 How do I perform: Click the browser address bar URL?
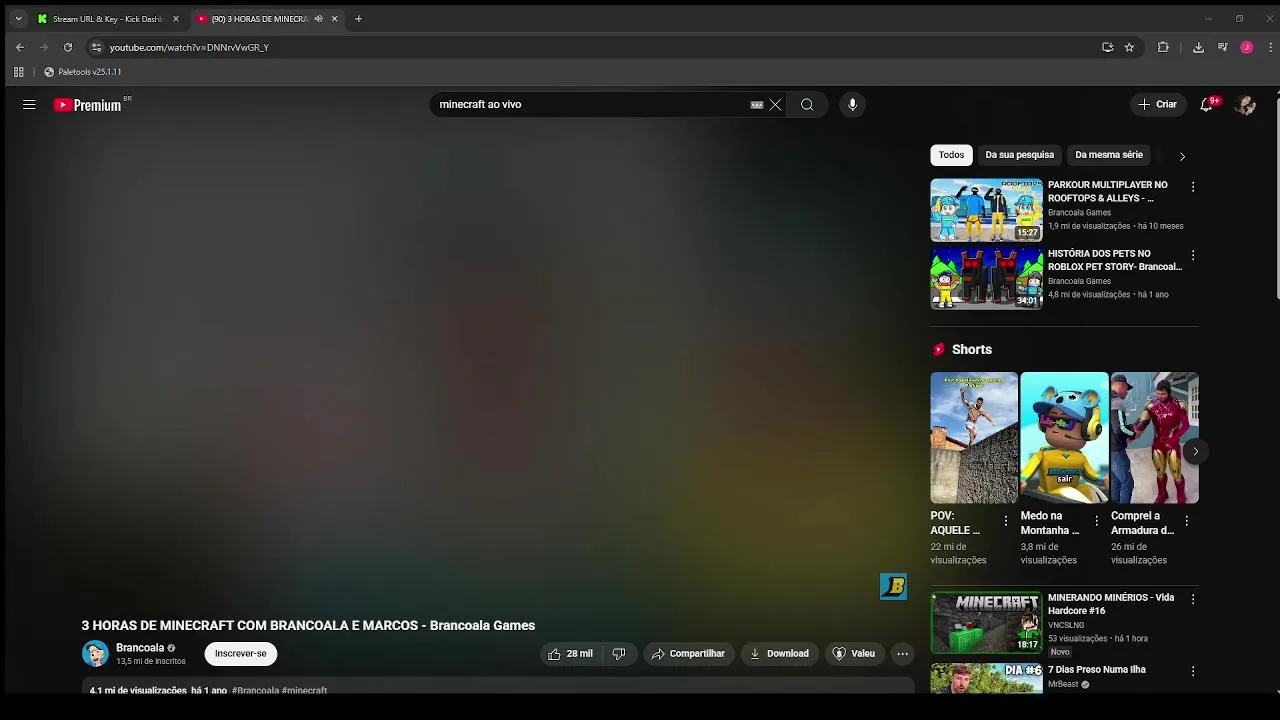pyautogui.click(x=189, y=47)
